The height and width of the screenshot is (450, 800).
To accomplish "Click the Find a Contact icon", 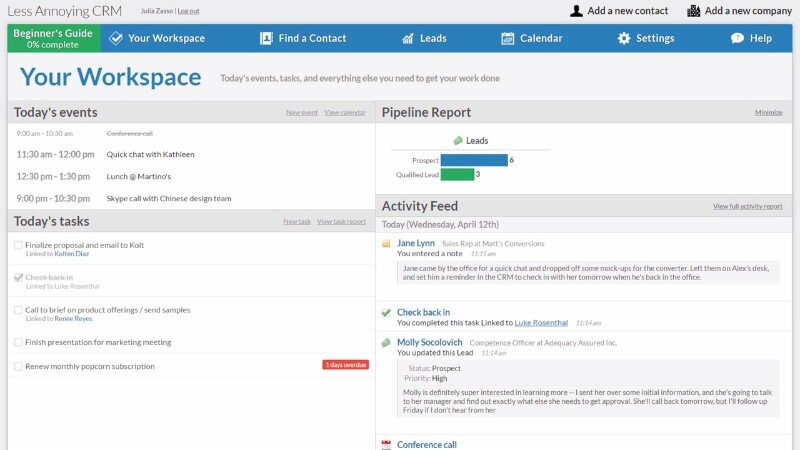I will pos(265,39).
